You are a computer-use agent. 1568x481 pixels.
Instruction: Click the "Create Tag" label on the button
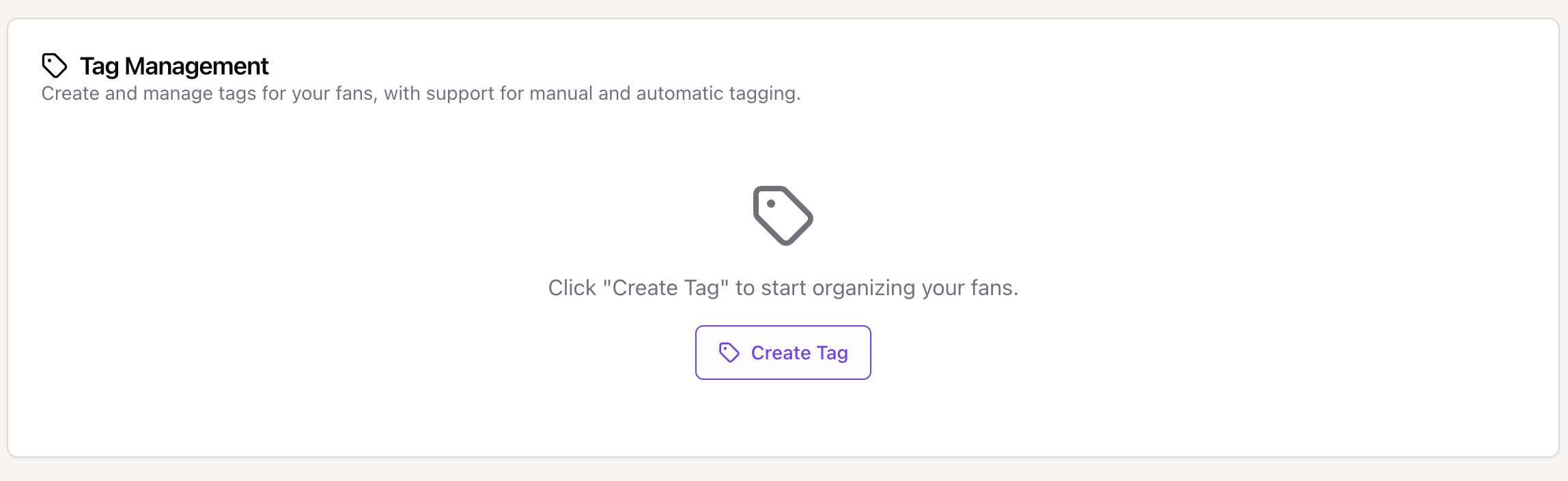pos(799,353)
